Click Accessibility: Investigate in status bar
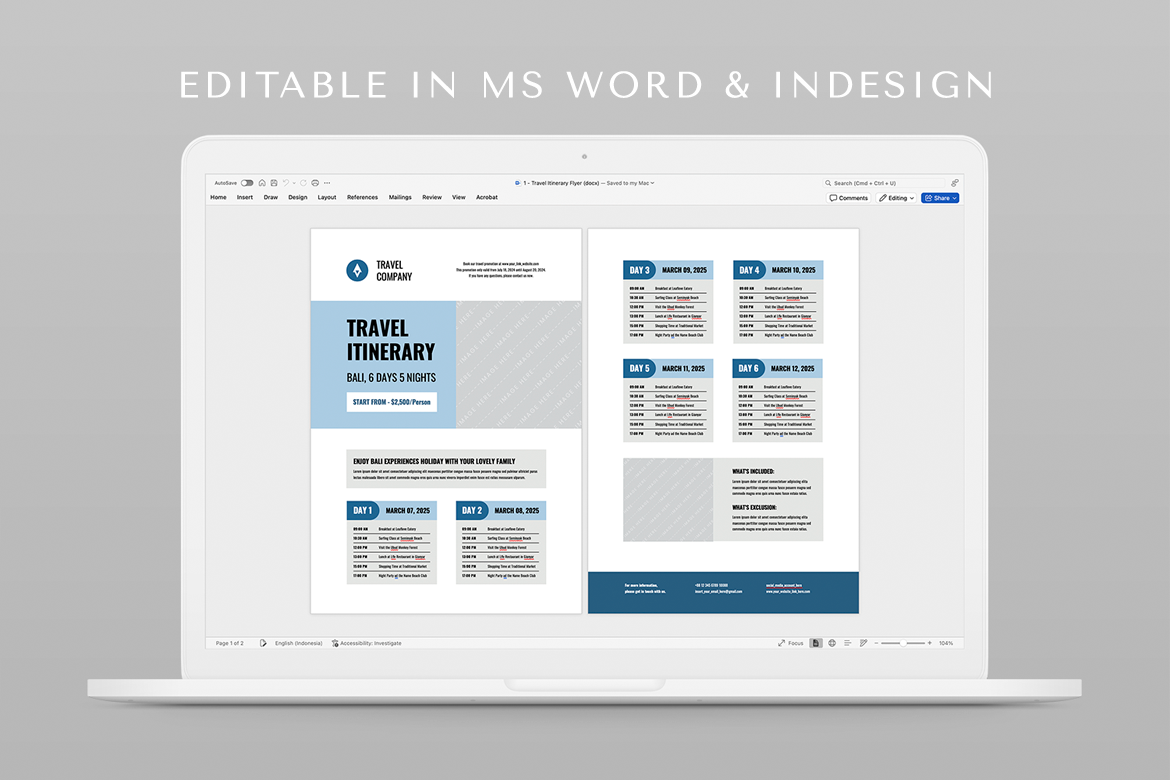 [x=367, y=643]
